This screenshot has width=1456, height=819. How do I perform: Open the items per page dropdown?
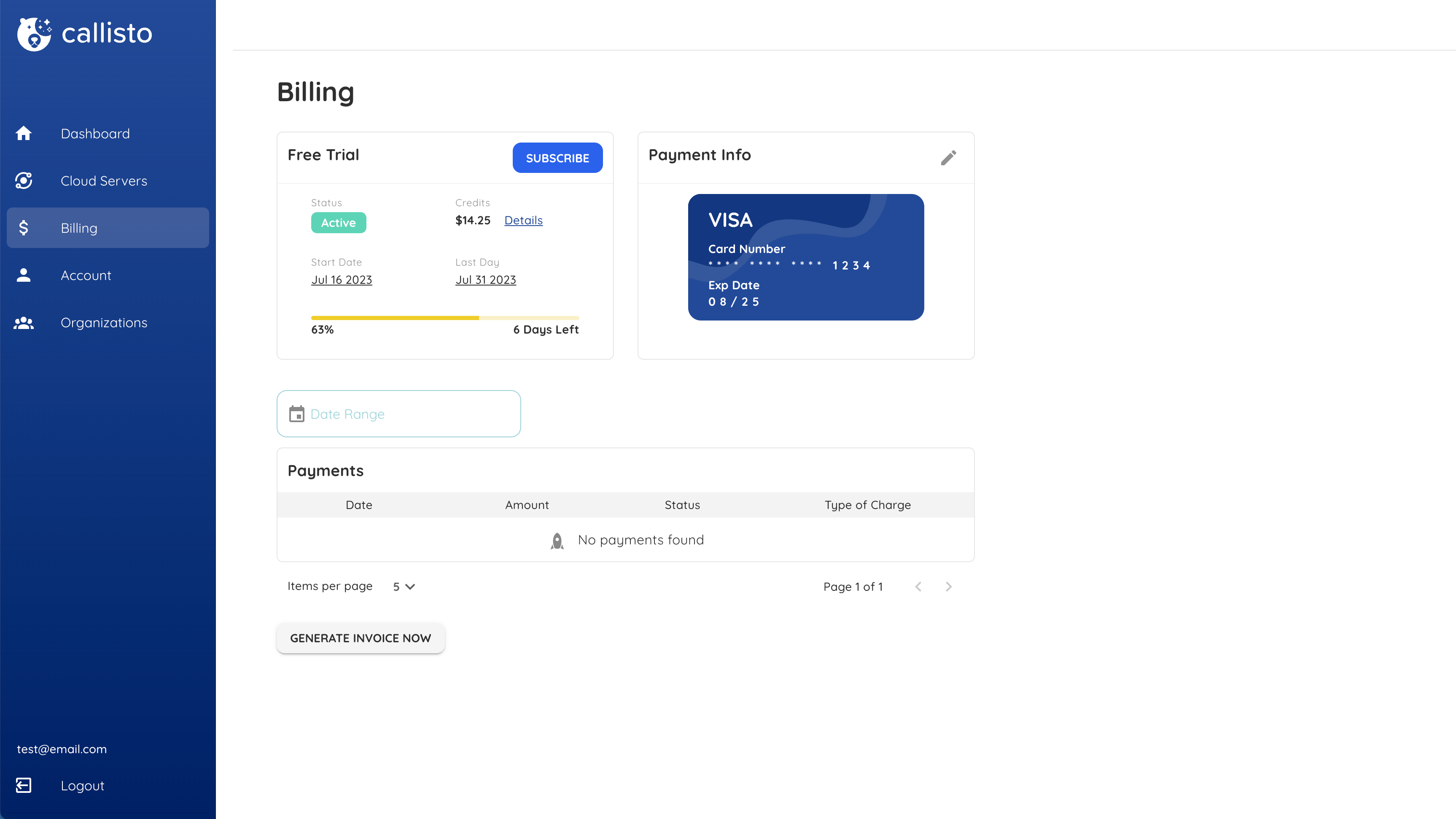point(404,587)
